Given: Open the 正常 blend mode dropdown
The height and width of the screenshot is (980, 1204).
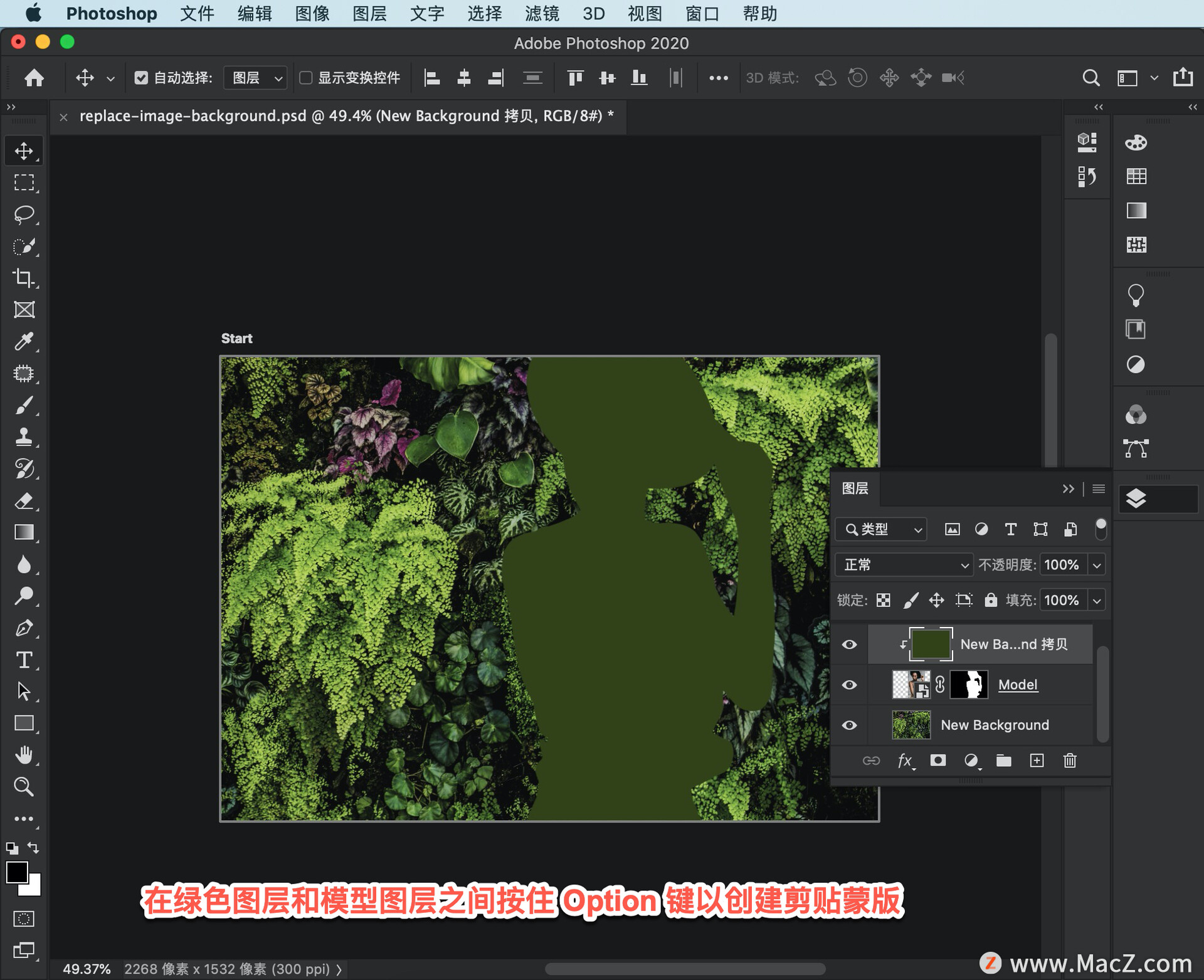Looking at the screenshot, I should click(x=904, y=565).
